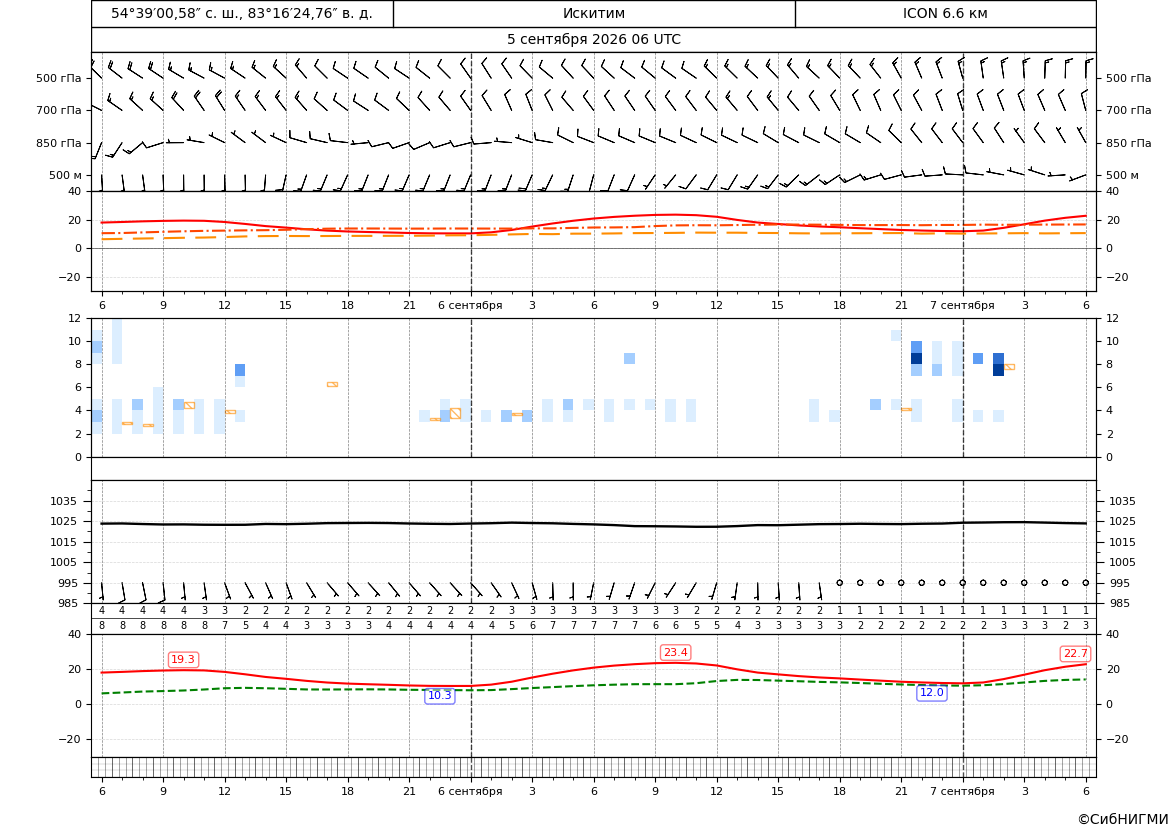
Task: Click the 500 гПа left axis label
Action: 58,78
